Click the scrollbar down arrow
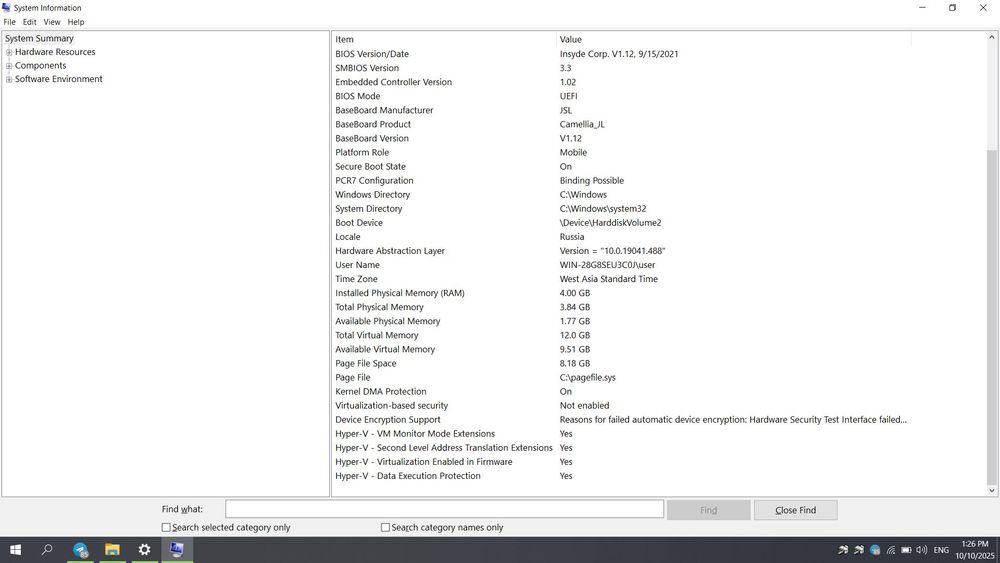1000x563 pixels. [x=992, y=490]
